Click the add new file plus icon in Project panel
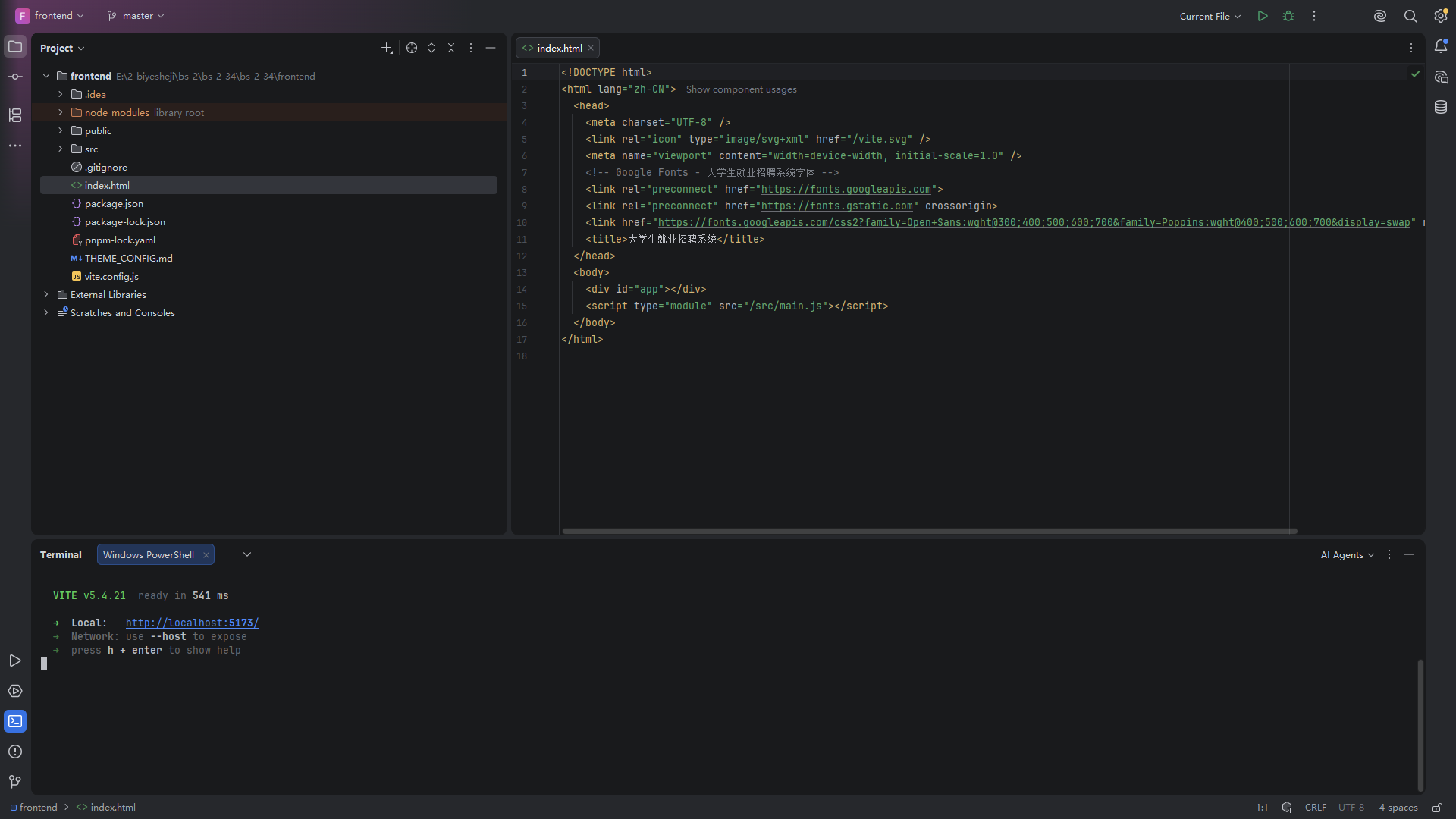 click(x=387, y=48)
